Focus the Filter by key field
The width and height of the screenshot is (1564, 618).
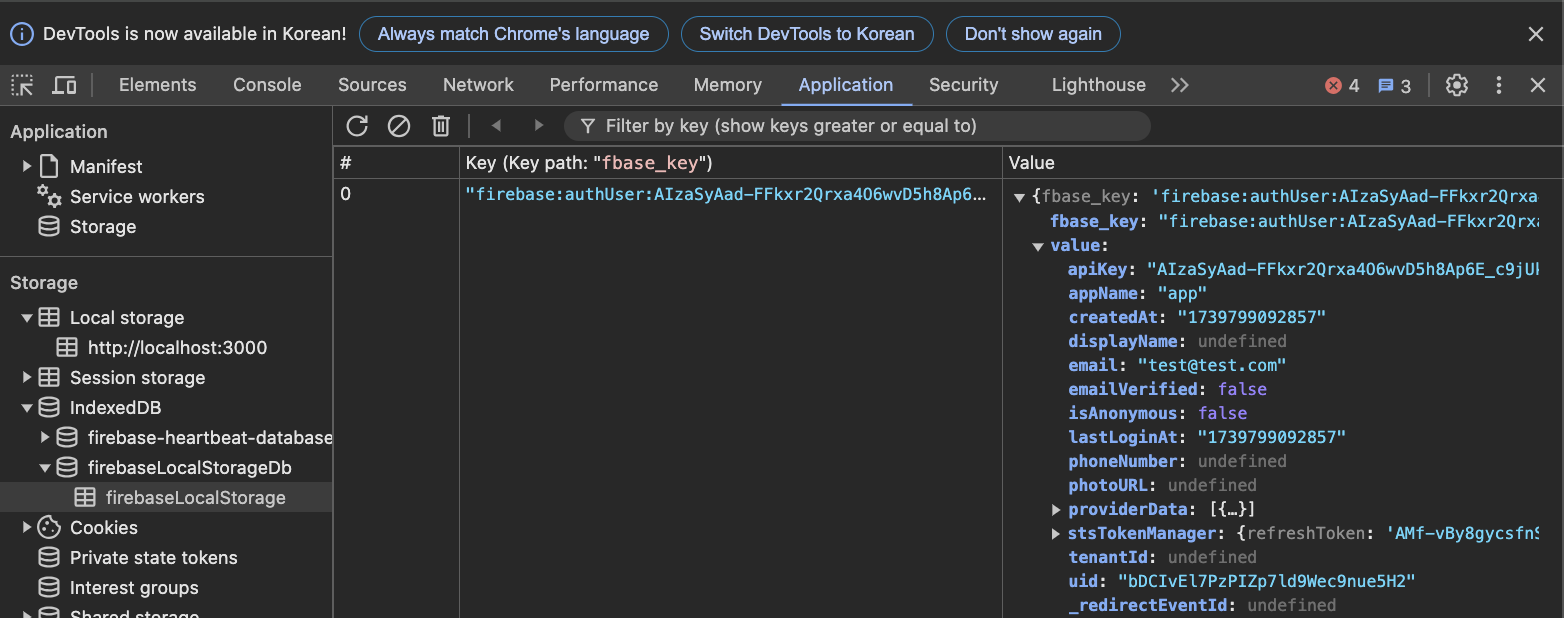click(x=858, y=126)
